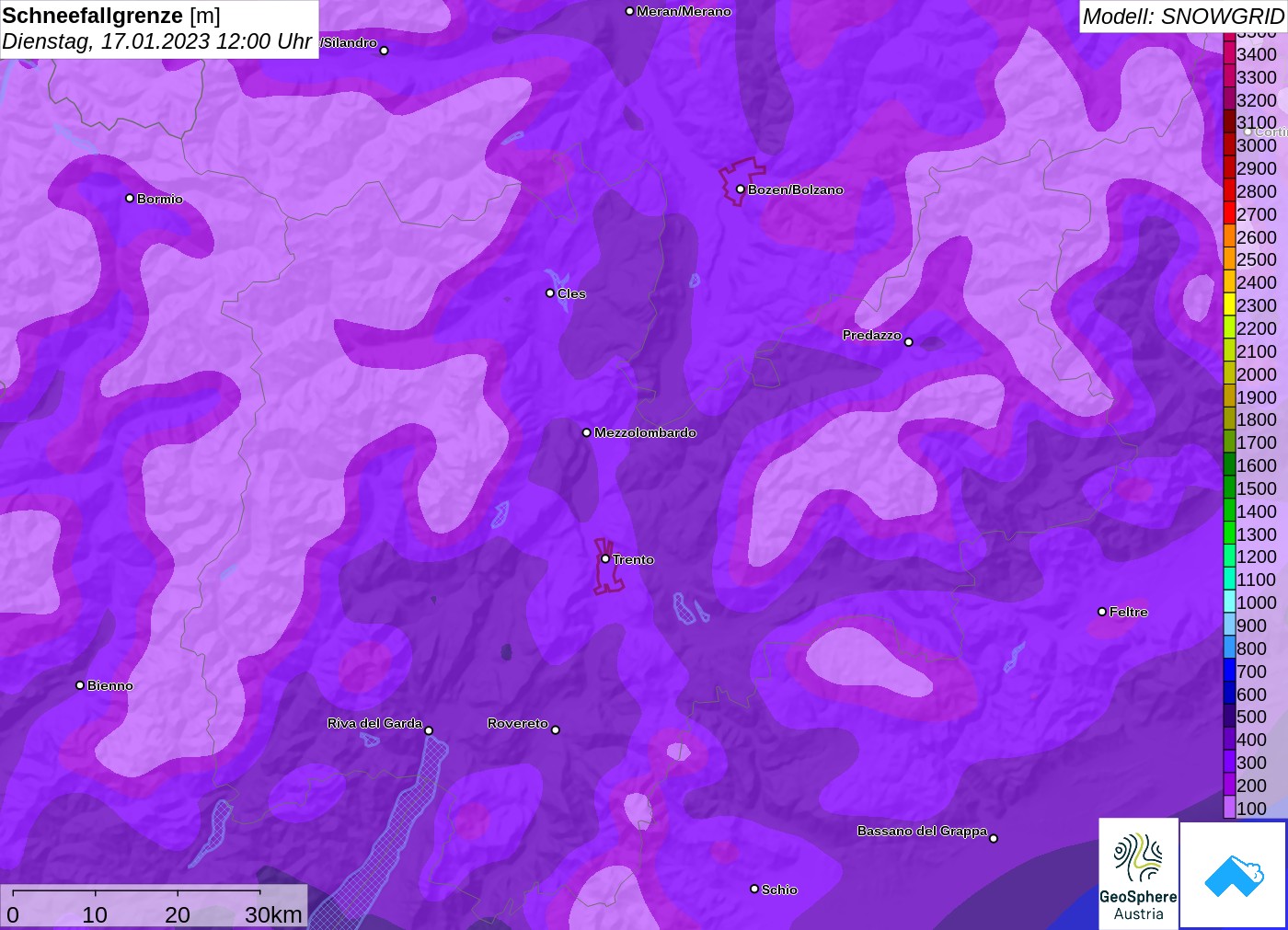This screenshot has height=930, width=1288.
Task: Click the Predazzo location marker
Action: (x=909, y=342)
